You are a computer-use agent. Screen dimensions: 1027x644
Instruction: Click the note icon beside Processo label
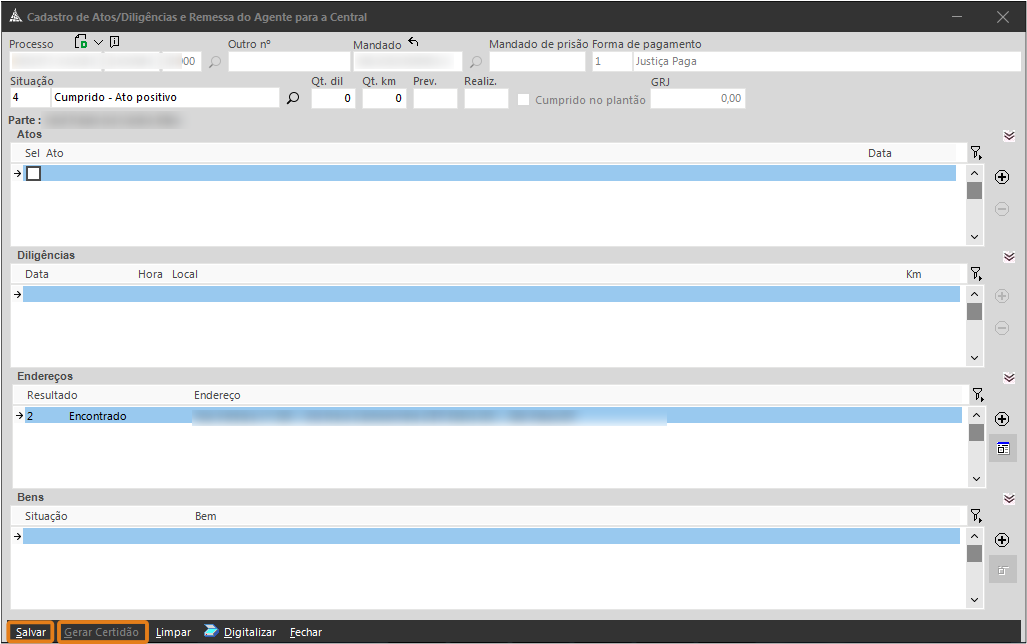tap(115, 42)
